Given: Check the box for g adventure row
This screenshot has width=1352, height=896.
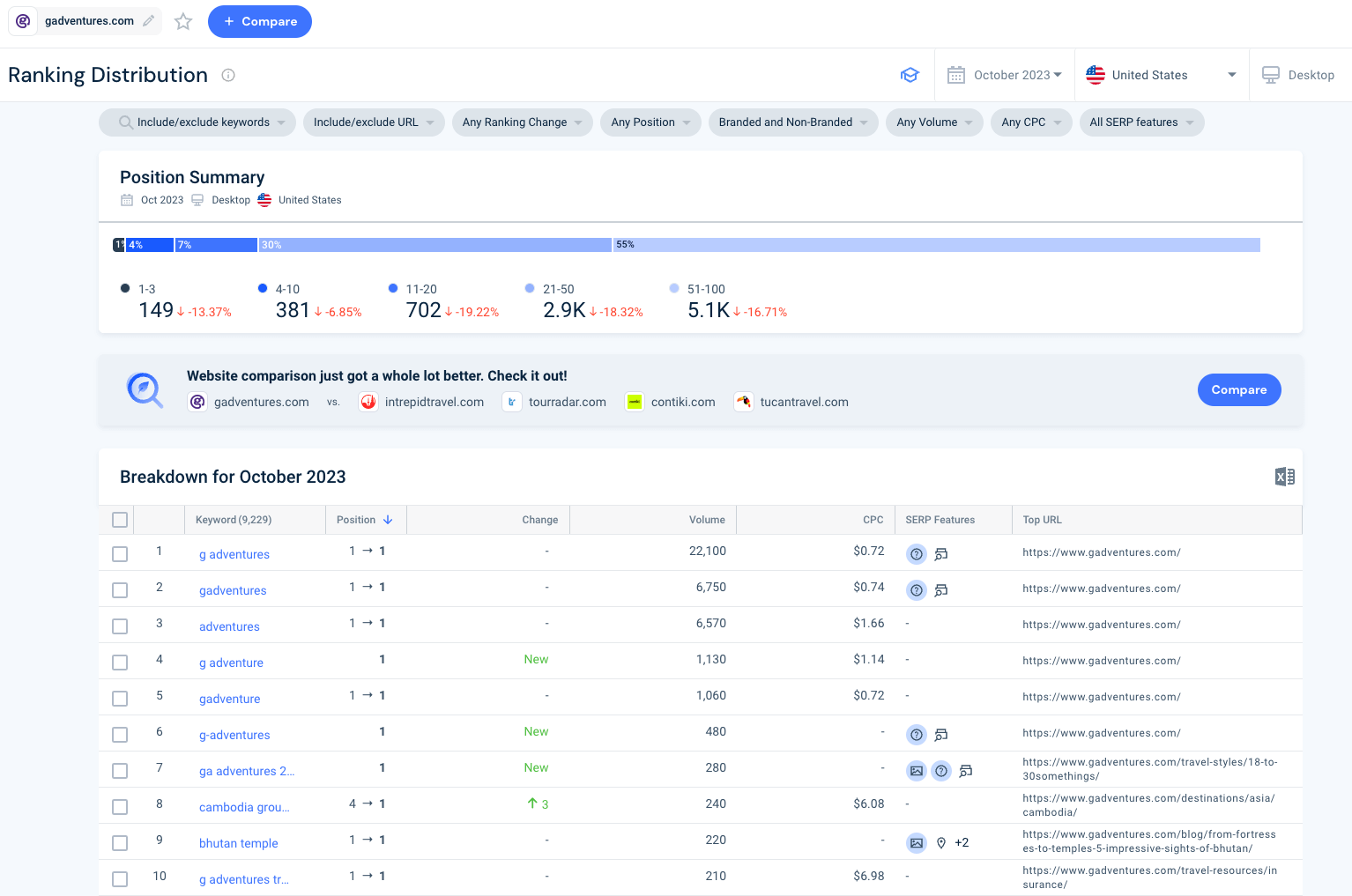Looking at the screenshot, I should coord(120,663).
